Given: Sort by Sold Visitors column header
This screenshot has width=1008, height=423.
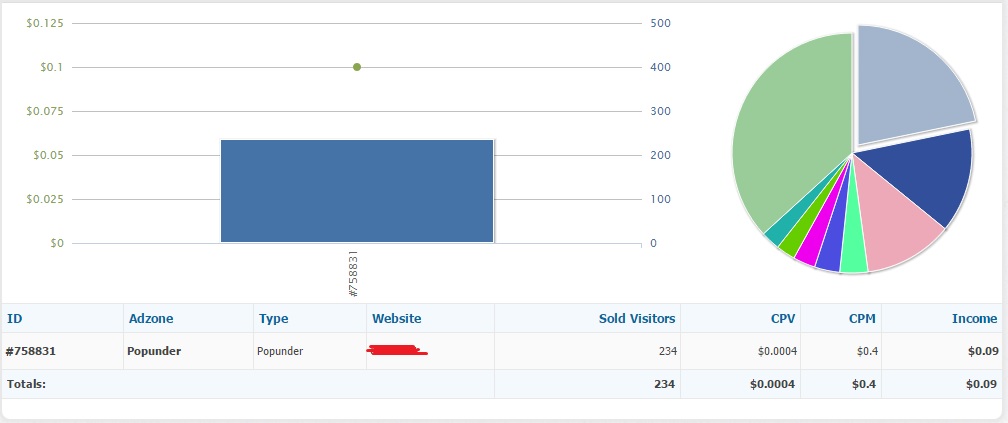Looking at the screenshot, I should [637, 319].
